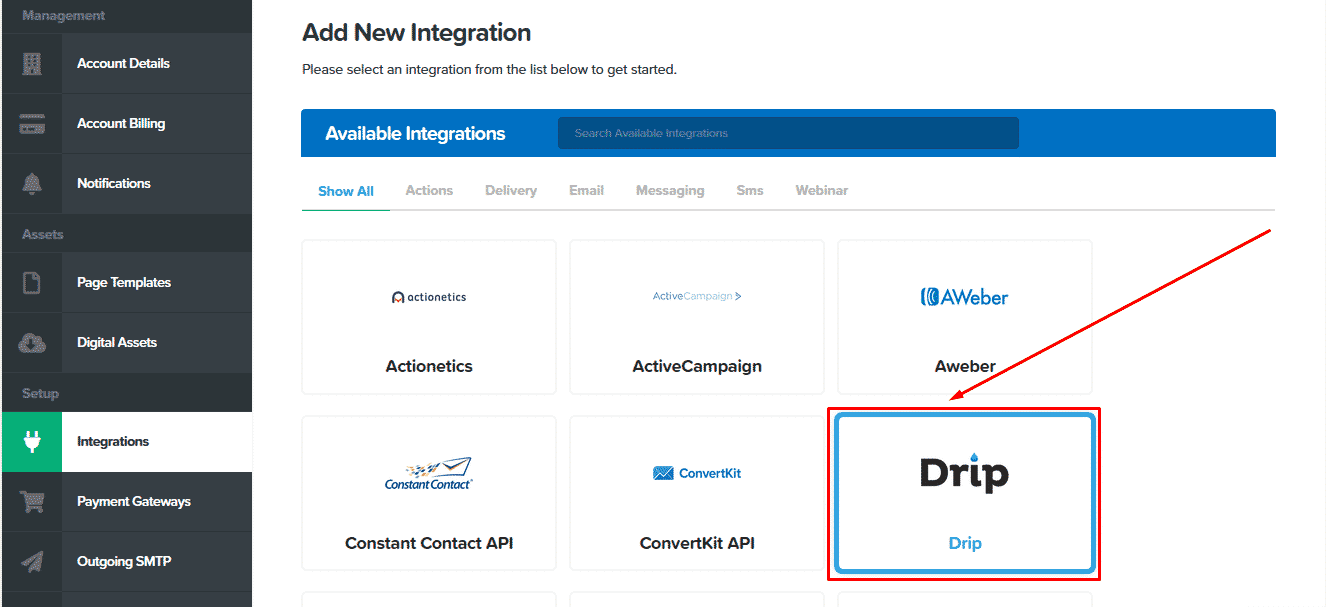
Task: Choose the Drip integration label
Action: pos(965,544)
